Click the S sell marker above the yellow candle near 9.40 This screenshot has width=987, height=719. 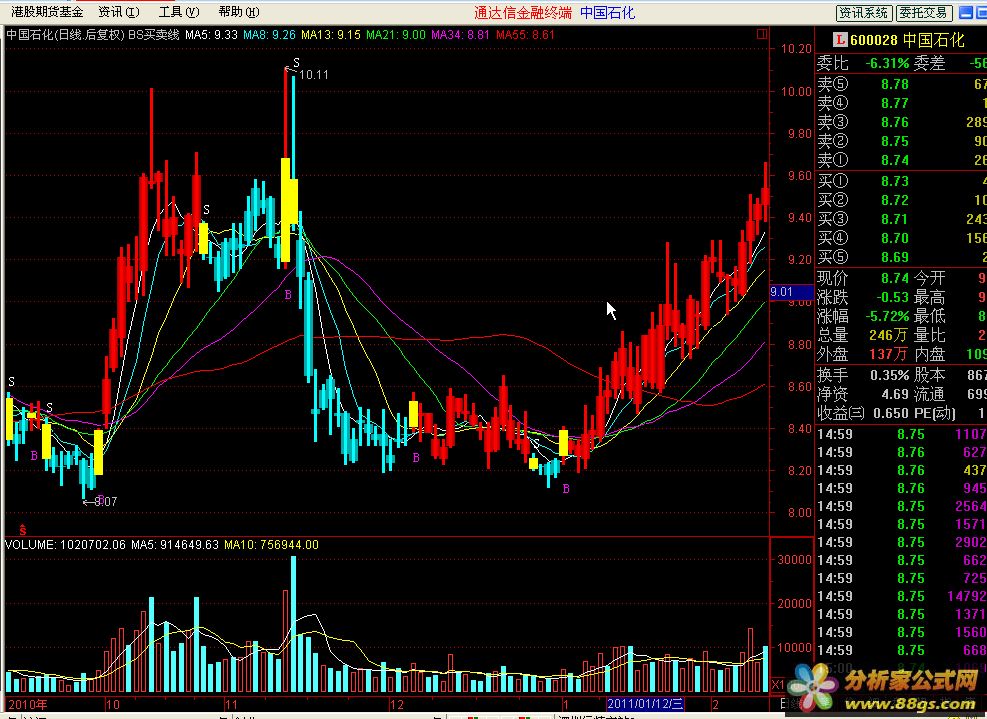point(206,210)
